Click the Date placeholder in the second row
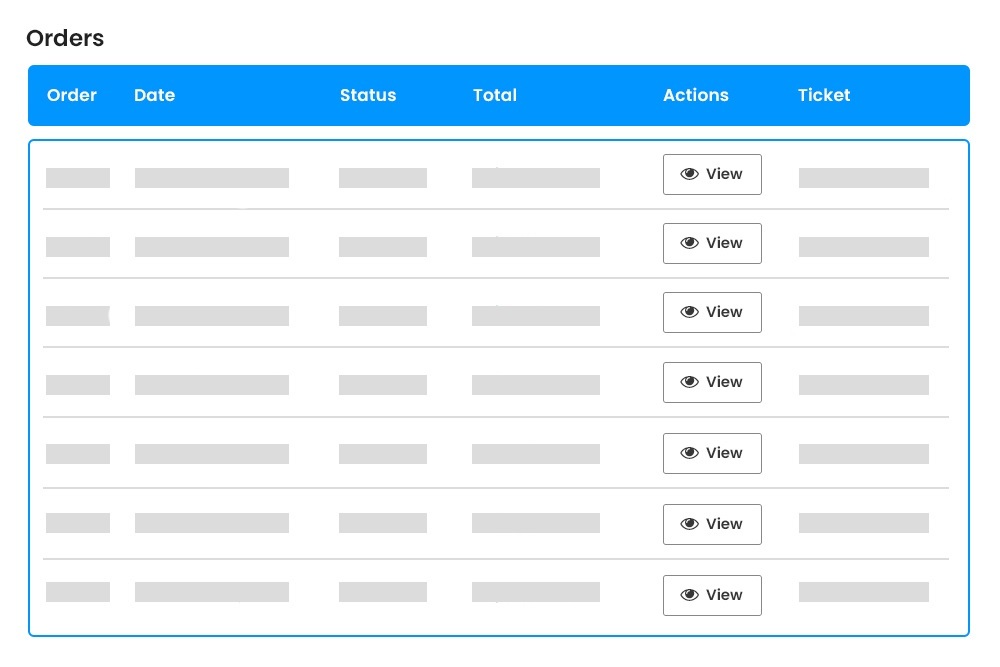The image size is (1000, 667). pyautogui.click(x=210, y=246)
